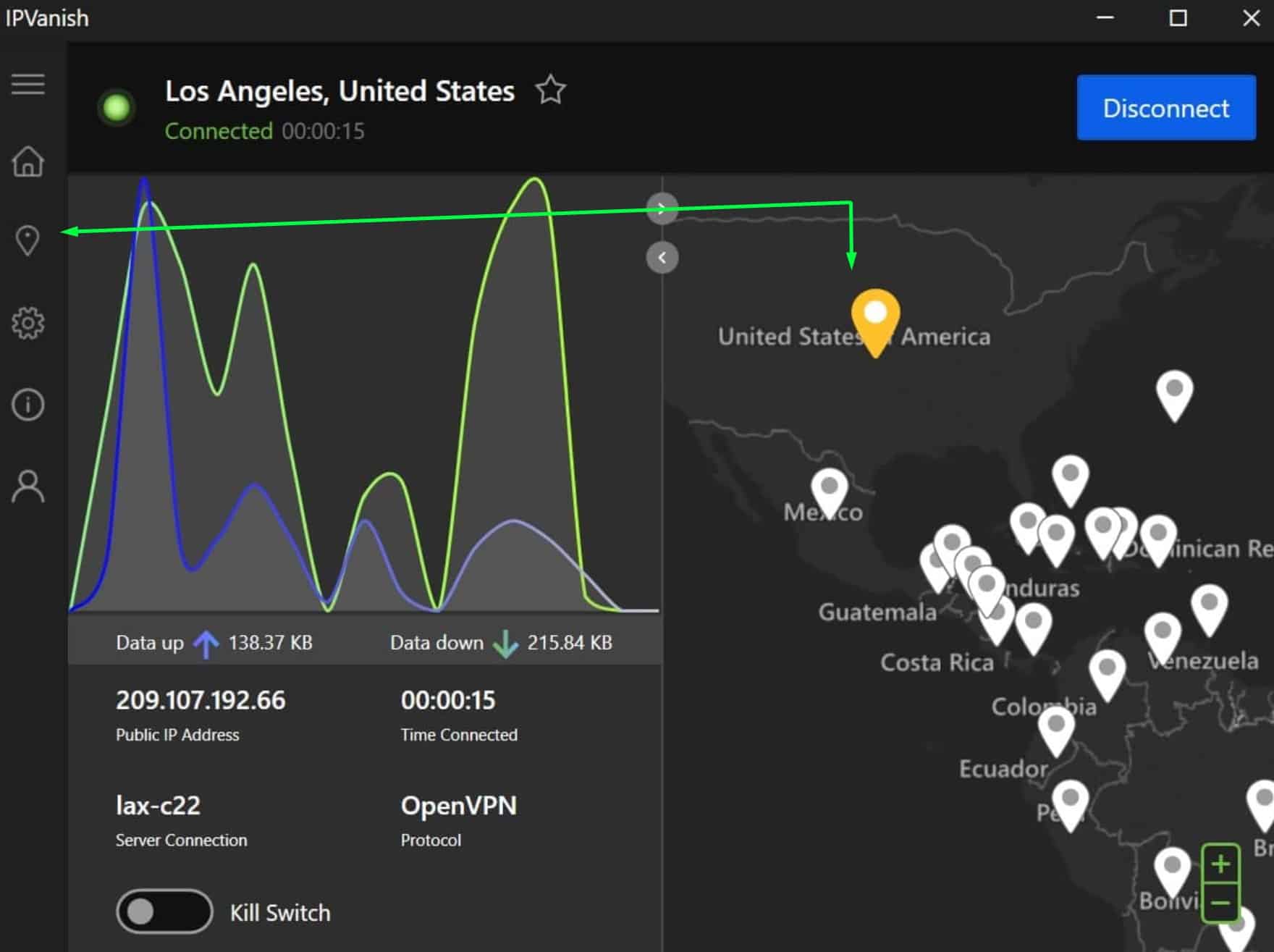Favorite Los Angeles with the star
The image size is (1274, 952).
[x=550, y=90]
